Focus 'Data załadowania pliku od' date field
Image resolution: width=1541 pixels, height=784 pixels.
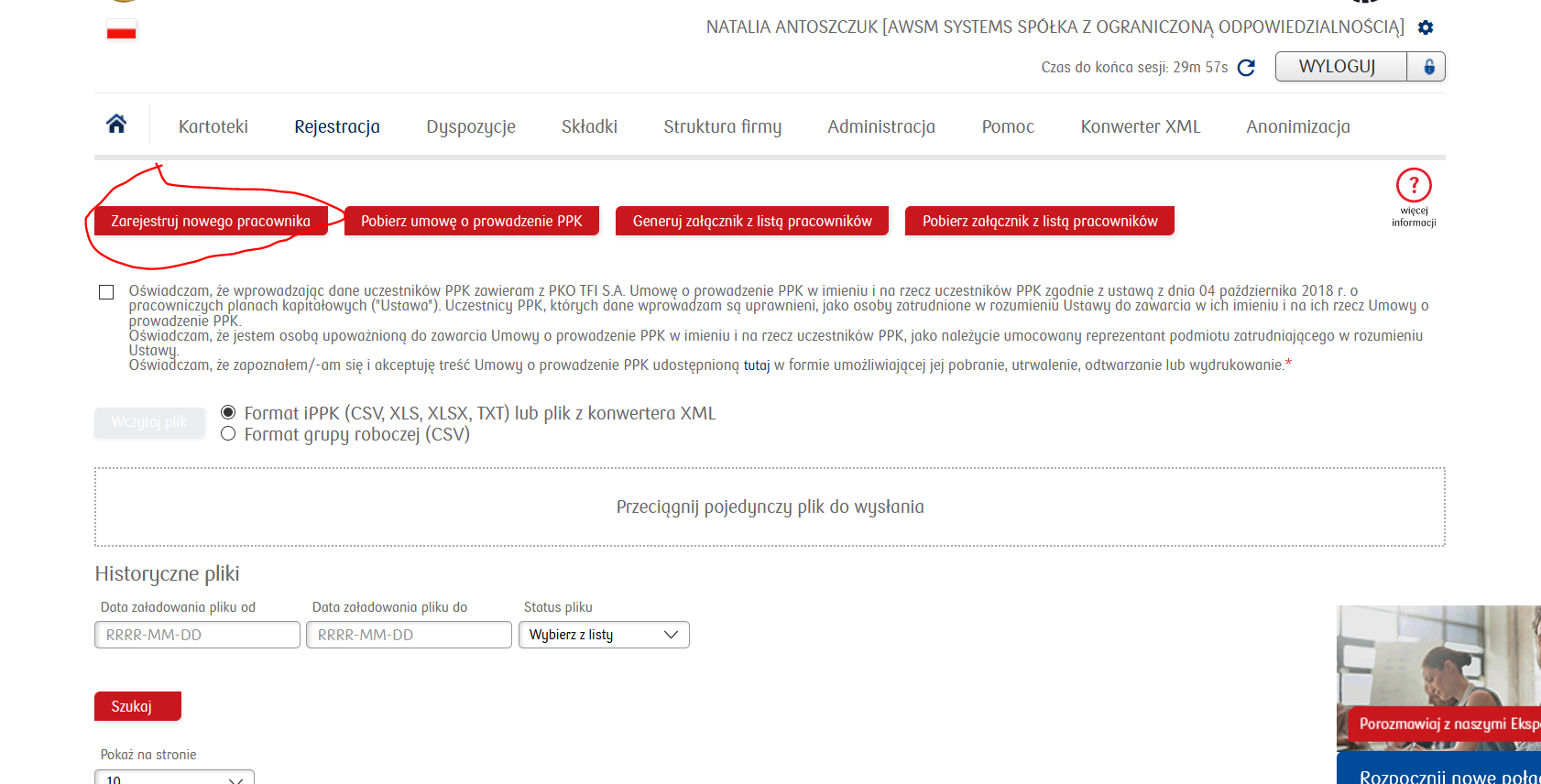197,635
